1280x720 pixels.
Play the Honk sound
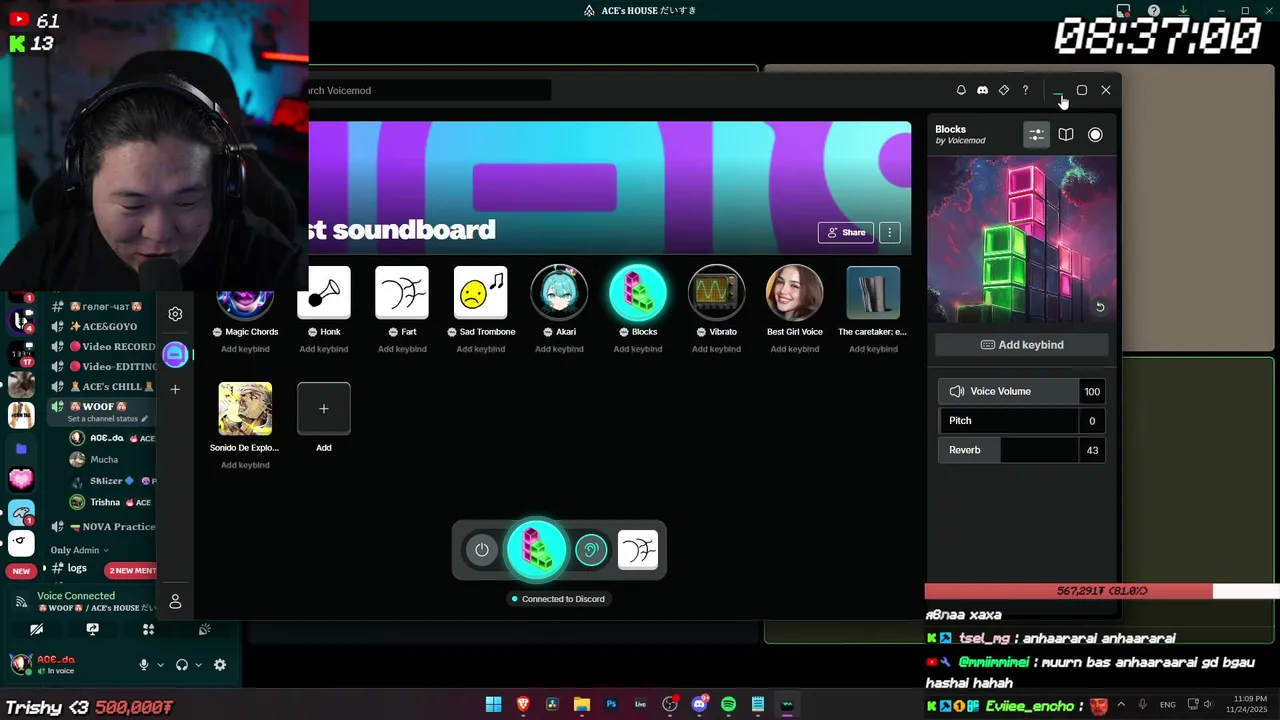coord(324,293)
